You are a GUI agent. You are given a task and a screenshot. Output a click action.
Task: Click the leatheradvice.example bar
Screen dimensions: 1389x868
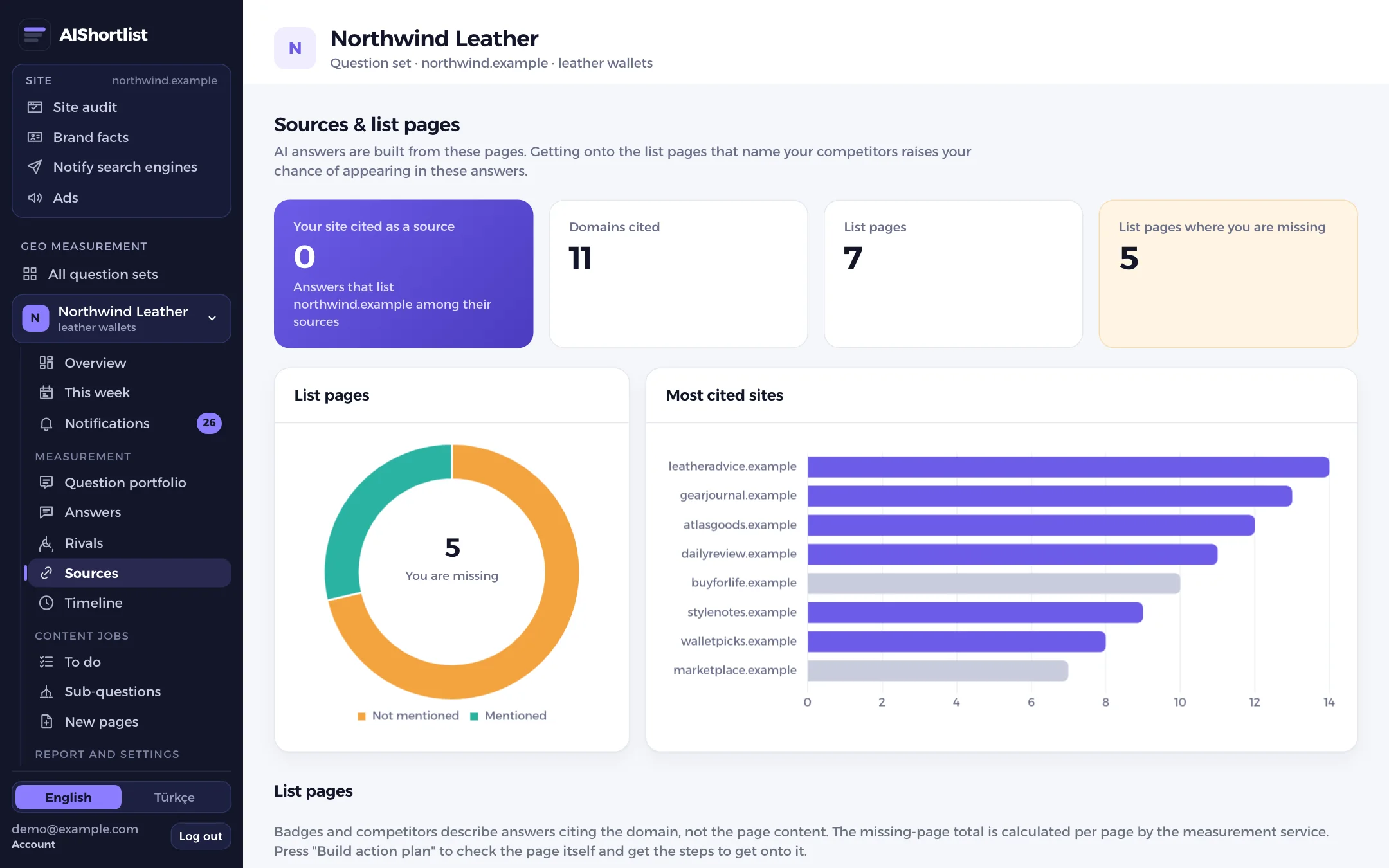pyautogui.click(x=1068, y=467)
